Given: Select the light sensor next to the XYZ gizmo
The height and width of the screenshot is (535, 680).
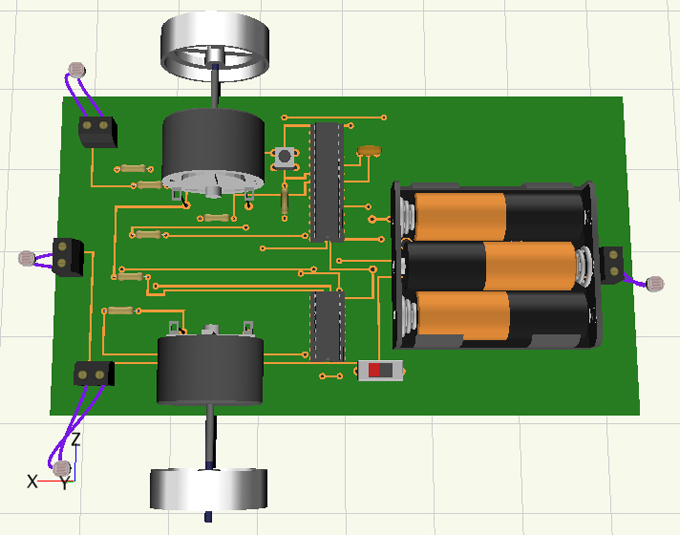Looking at the screenshot, I should coord(61,469).
